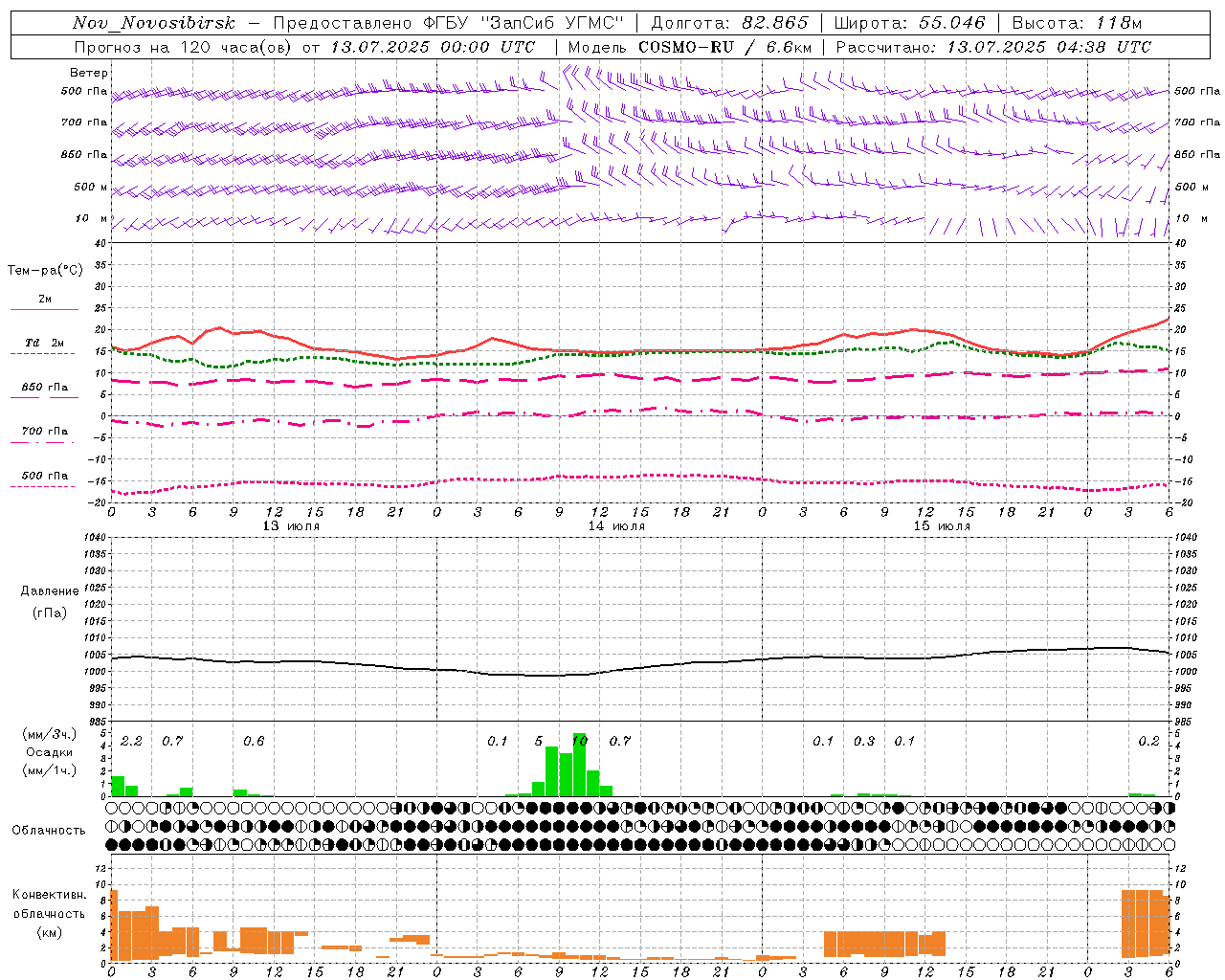Click the Ветер panel label

pos(89,73)
